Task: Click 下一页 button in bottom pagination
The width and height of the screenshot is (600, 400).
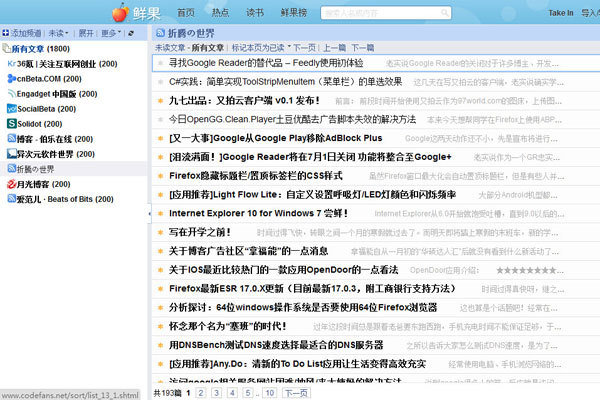Action: click(x=296, y=393)
